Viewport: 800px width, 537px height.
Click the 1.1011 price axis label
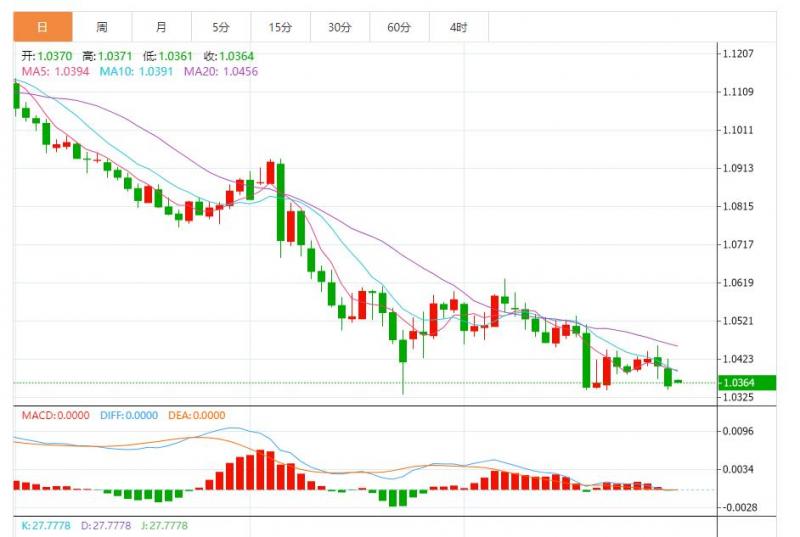(738, 130)
